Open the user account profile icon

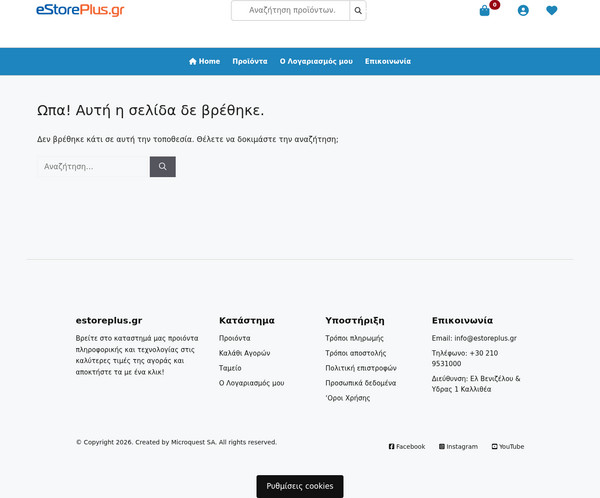523,10
